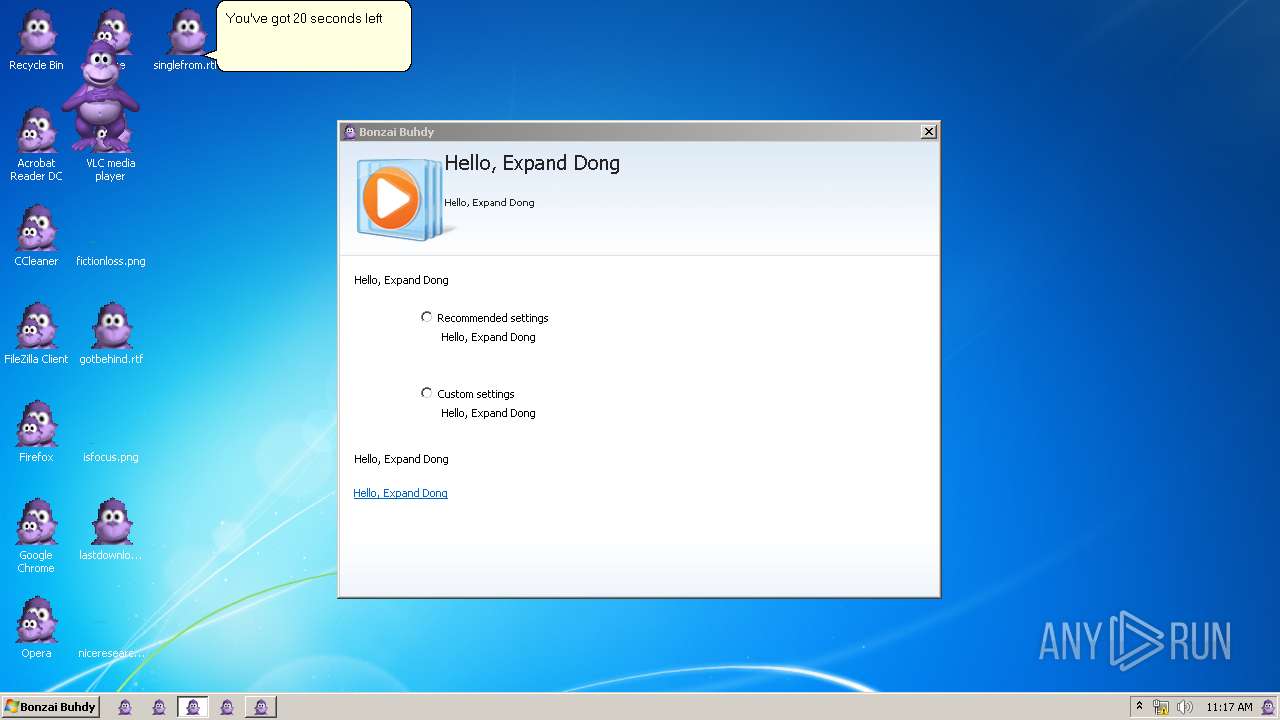Click the large 'Hello, Expand Dong' heading

[532, 163]
